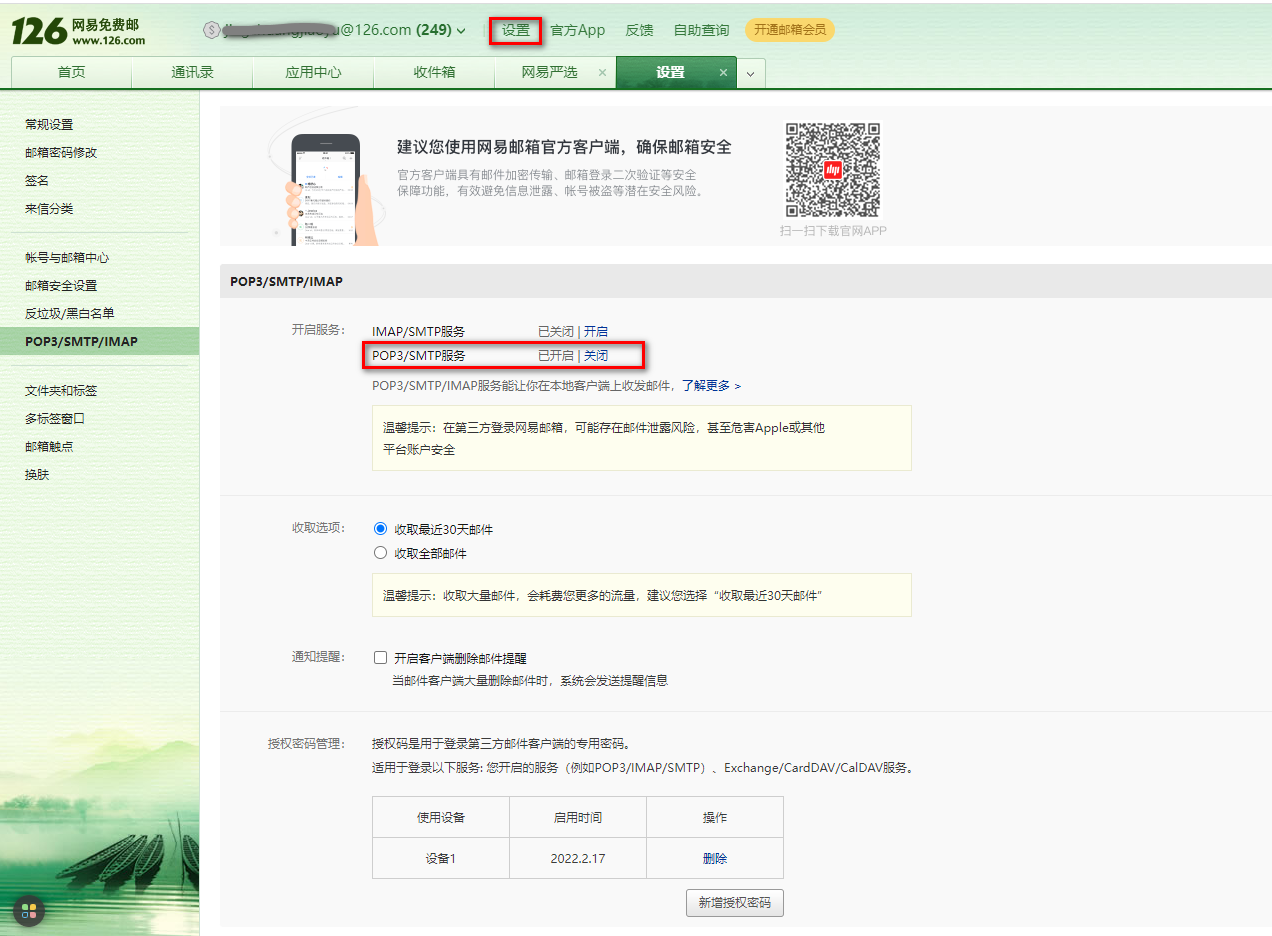This screenshot has width=1272, height=936.
Task: Click the 2022.2.17 enable date cell
Action: [x=578, y=858]
